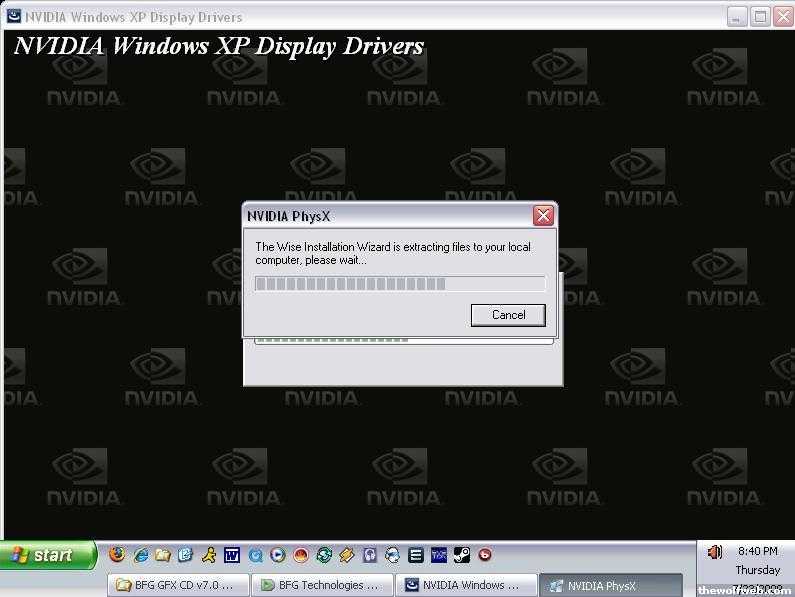795x597 pixels.
Task: Maximize the NVIDIA Display Drivers window
Action: click(759, 16)
